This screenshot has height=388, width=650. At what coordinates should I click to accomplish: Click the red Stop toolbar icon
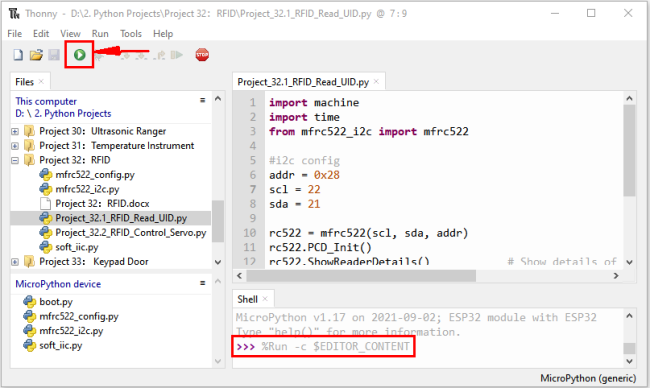point(202,55)
